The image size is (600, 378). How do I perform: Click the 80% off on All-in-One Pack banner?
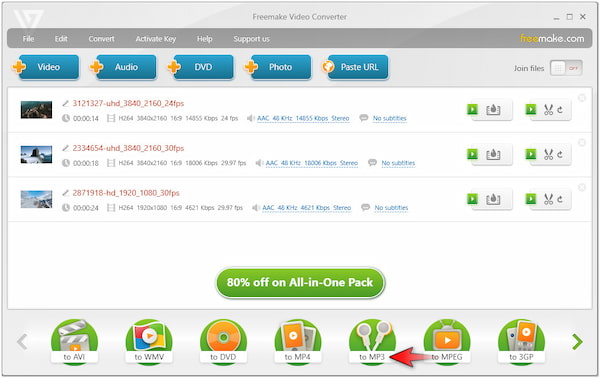tap(300, 283)
